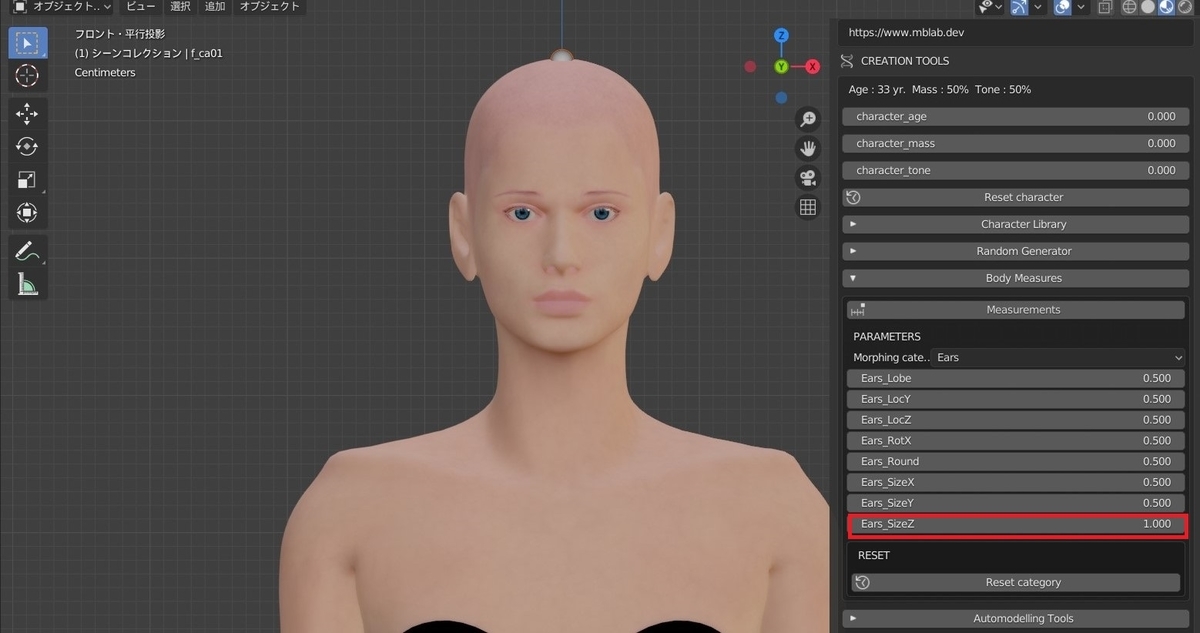
Task: Click the Measurements ruler icon
Action: (x=858, y=310)
